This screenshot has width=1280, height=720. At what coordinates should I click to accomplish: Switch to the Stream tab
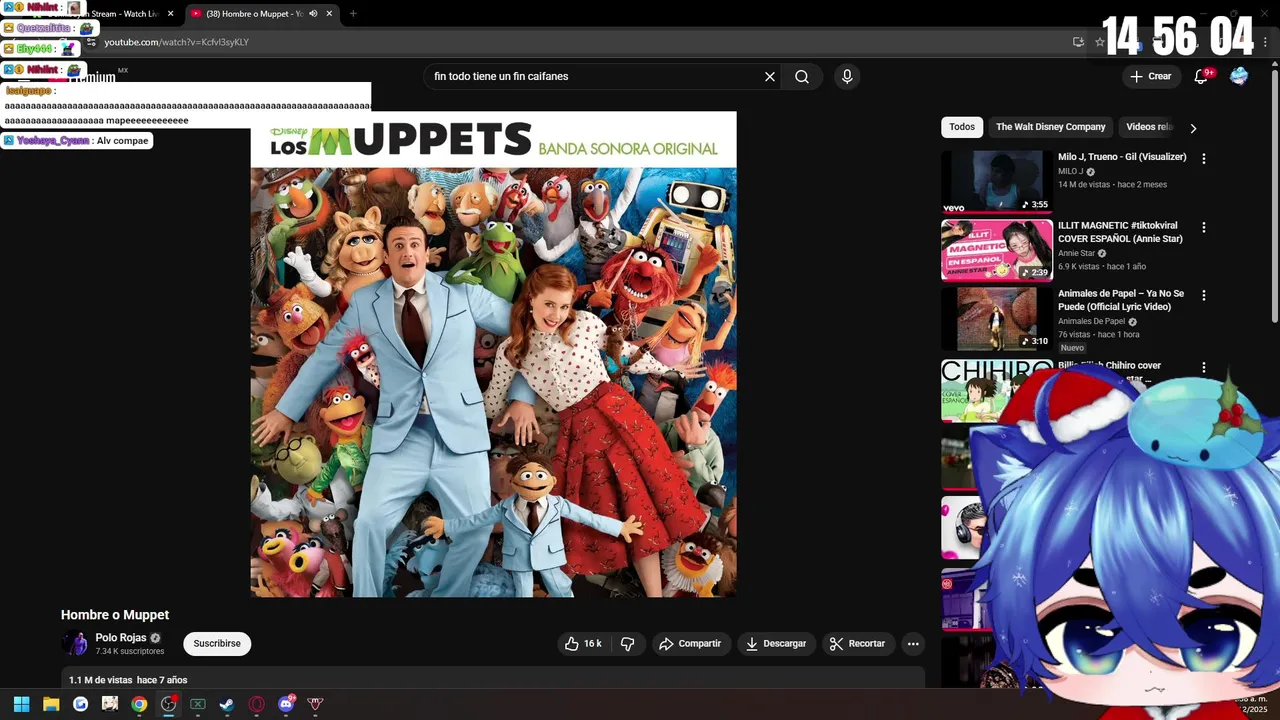pos(120,14)
